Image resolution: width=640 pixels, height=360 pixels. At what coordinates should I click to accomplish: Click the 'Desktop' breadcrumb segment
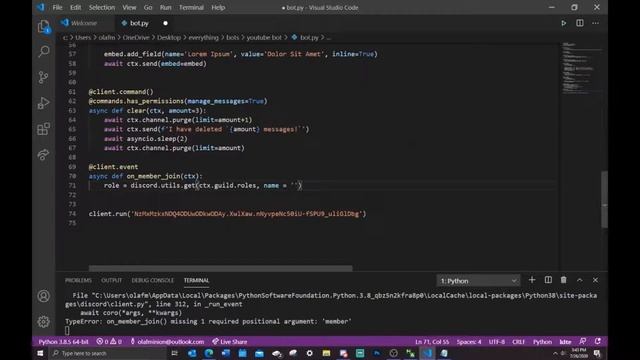(x=169, y=38)
